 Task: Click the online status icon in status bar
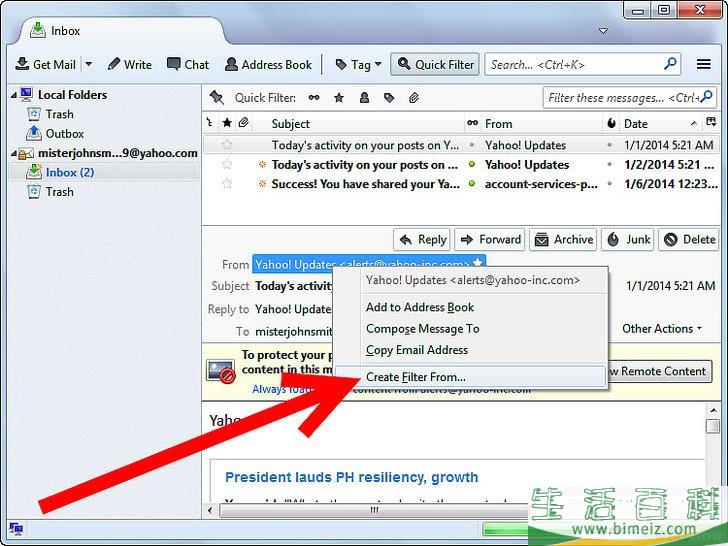coord(16,528)
